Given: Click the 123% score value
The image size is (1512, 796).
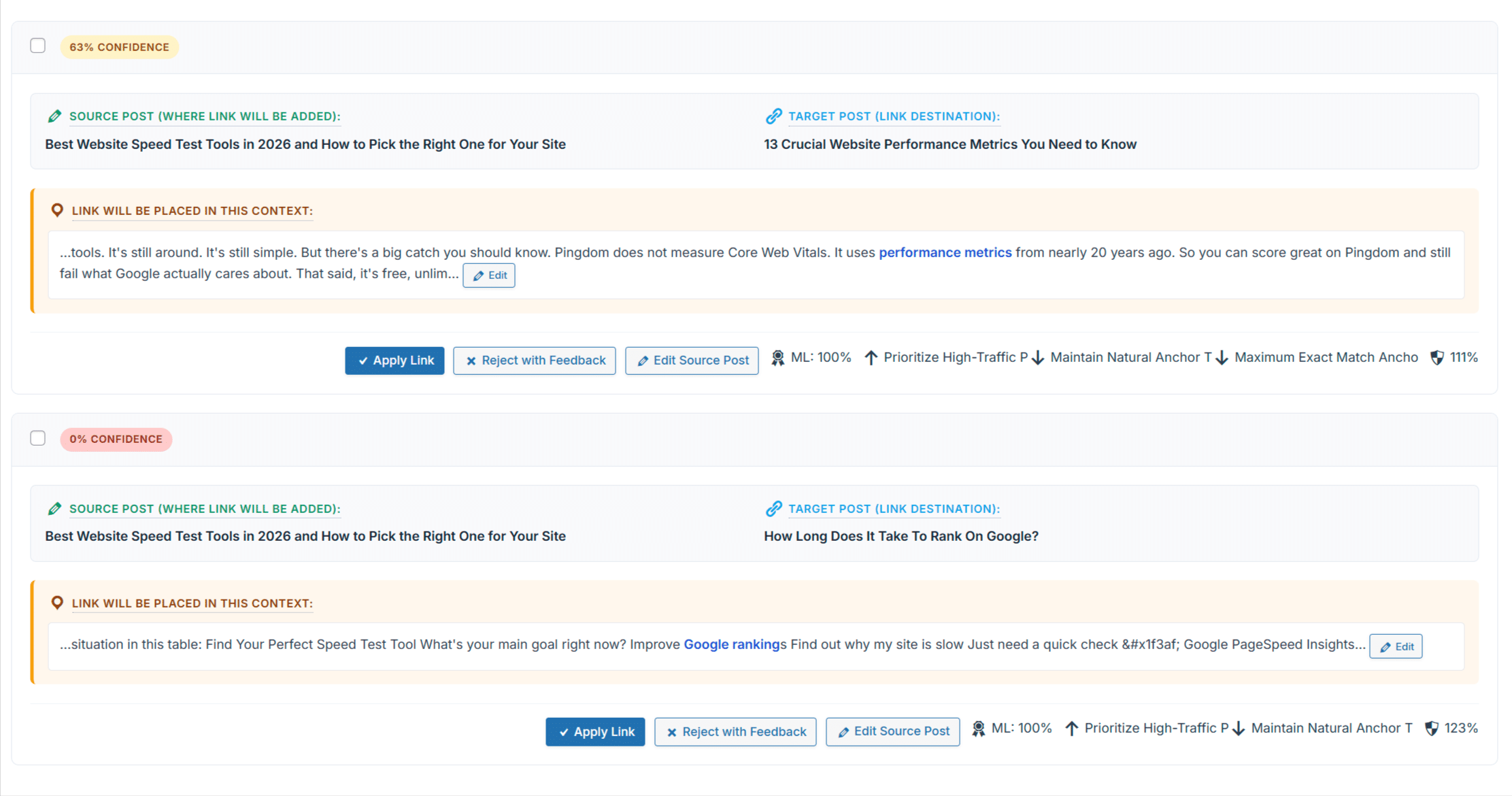Looking at the screenshot, I should (1461, 728).
